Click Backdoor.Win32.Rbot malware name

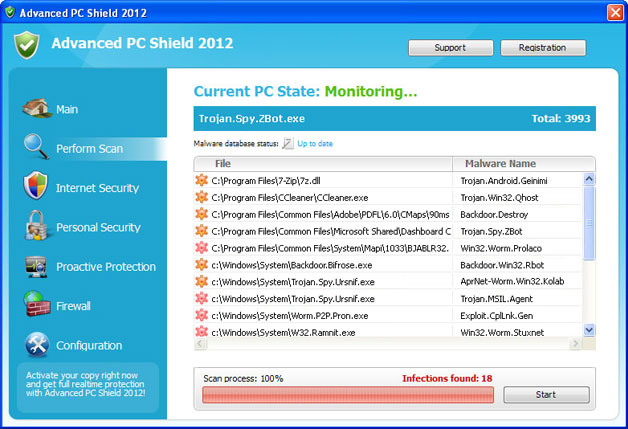tap(502, 265)
